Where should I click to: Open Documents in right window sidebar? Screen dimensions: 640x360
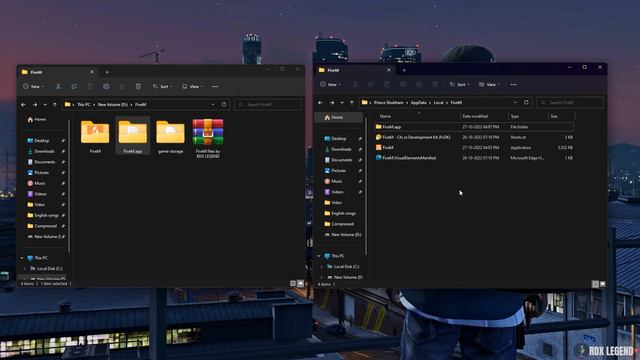tap(338, 160)
